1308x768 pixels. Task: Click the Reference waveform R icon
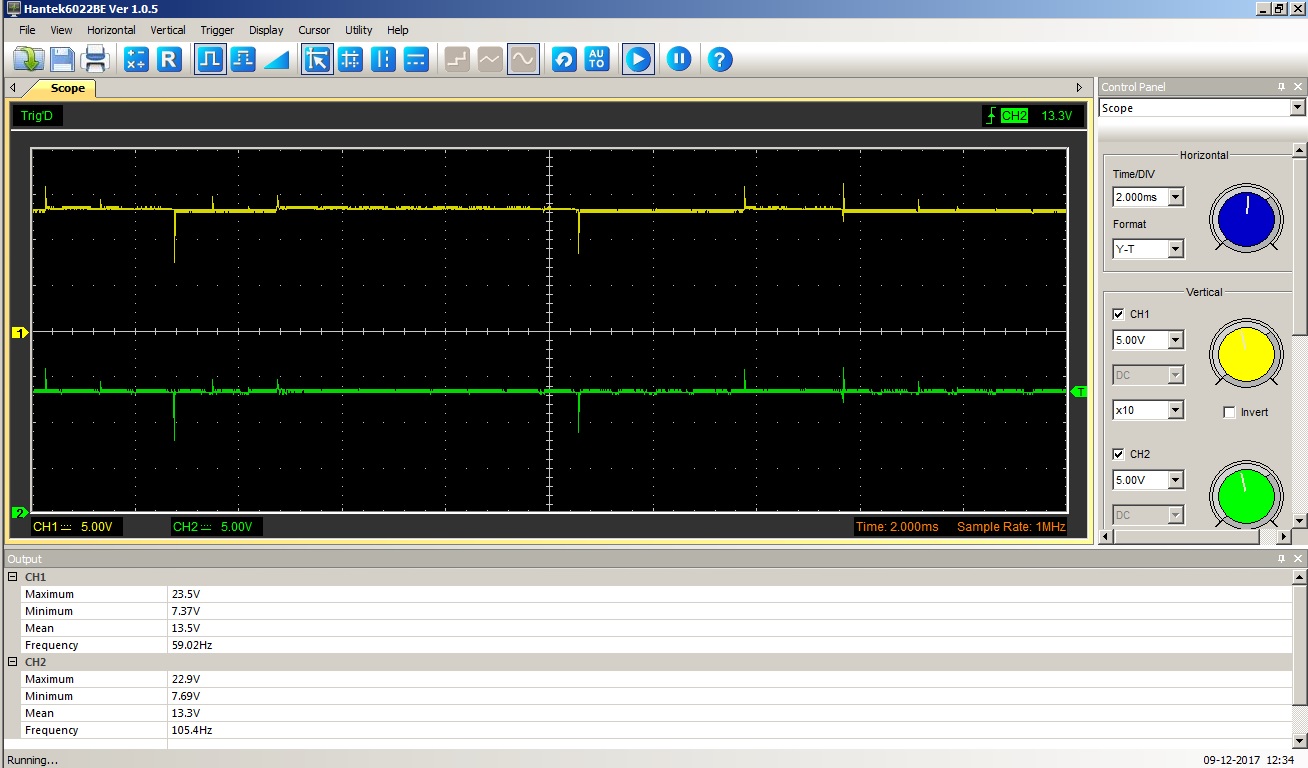coord(169,60)
